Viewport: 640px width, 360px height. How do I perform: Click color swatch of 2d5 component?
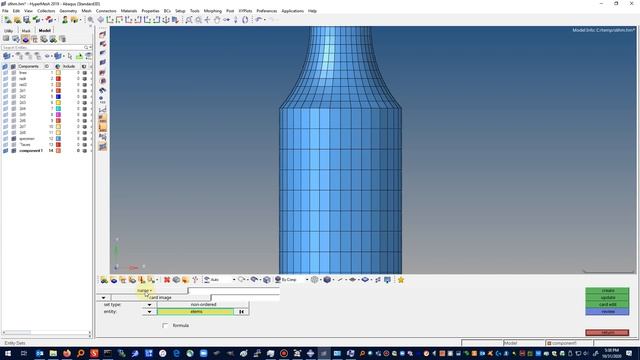[58, 115]
